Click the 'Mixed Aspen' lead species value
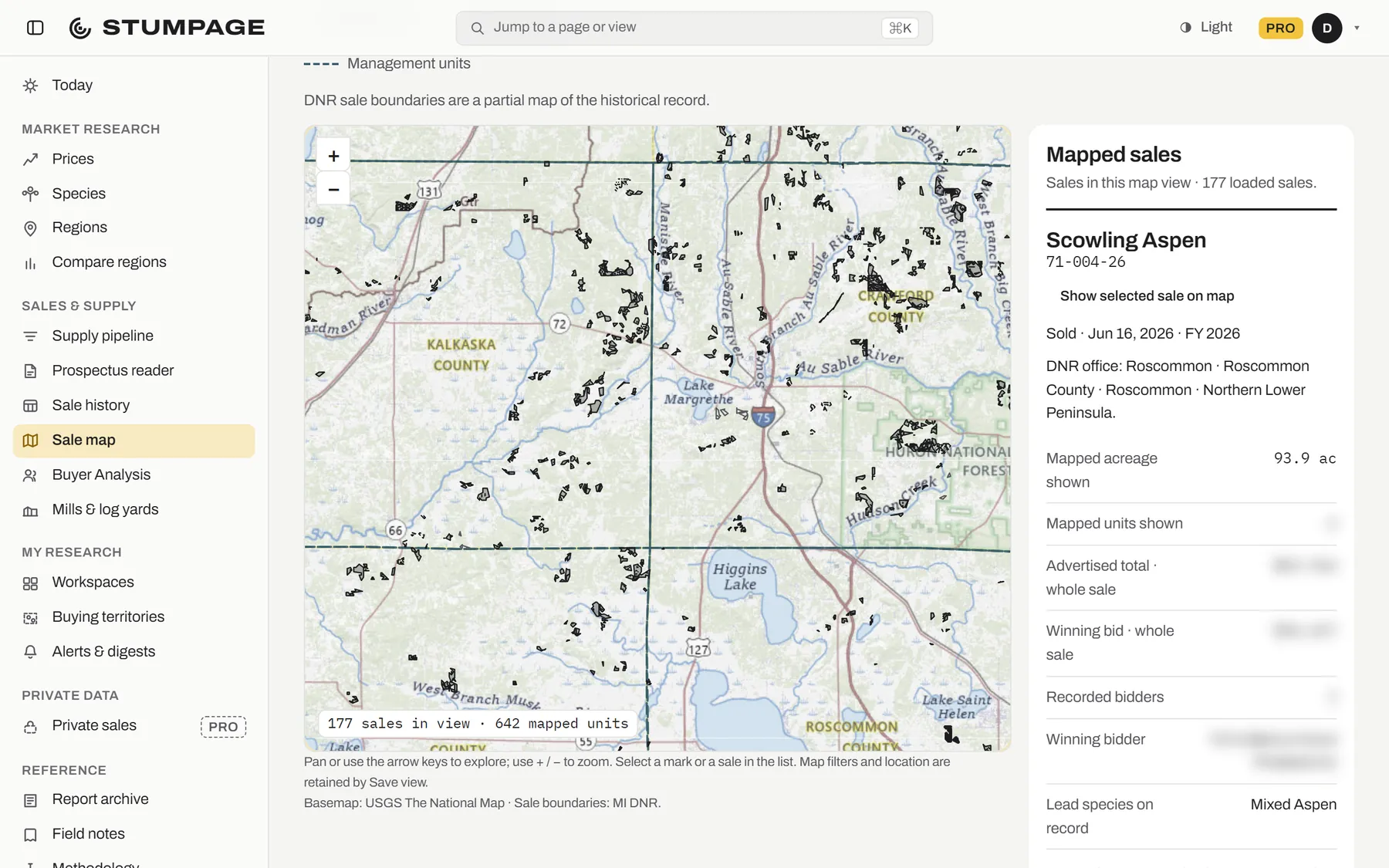Image resolution: width=1389 pixels, height=868 pixels. point(1293,805)
